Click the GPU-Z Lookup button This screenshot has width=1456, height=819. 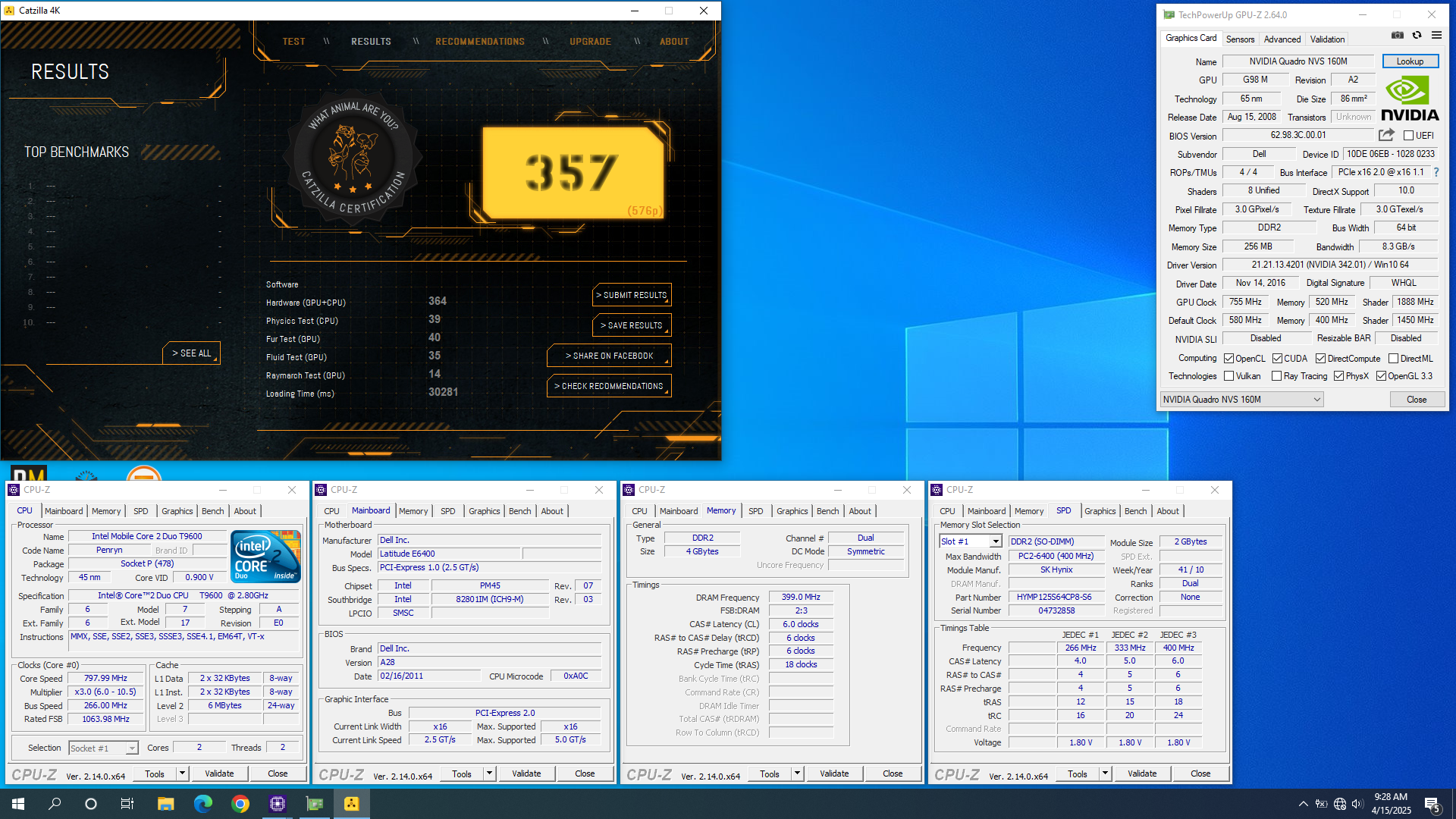pyautogui.click(x=1410, y=61)
